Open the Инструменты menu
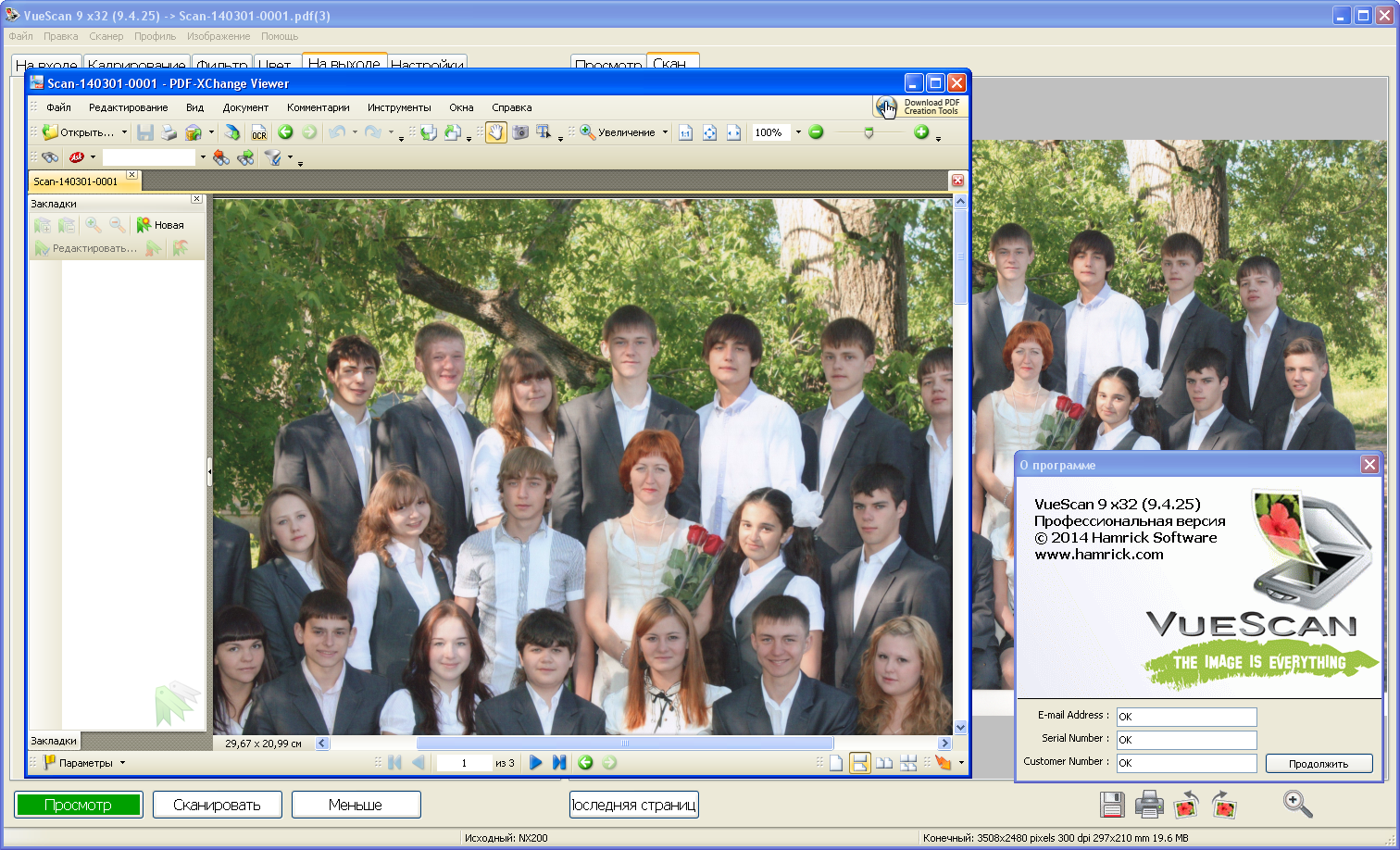 tap(399, 107)
